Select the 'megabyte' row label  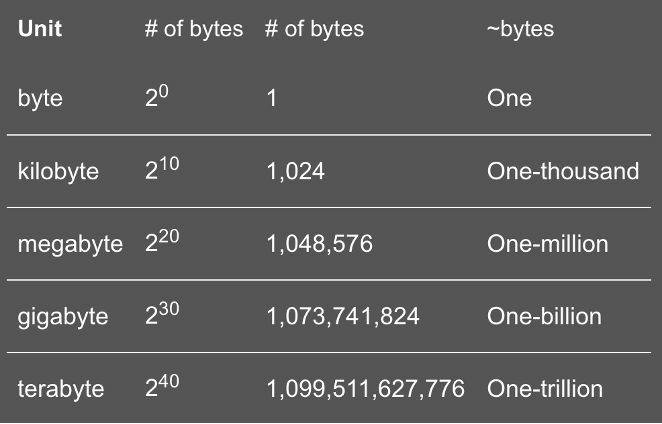(x=70, y=245)
